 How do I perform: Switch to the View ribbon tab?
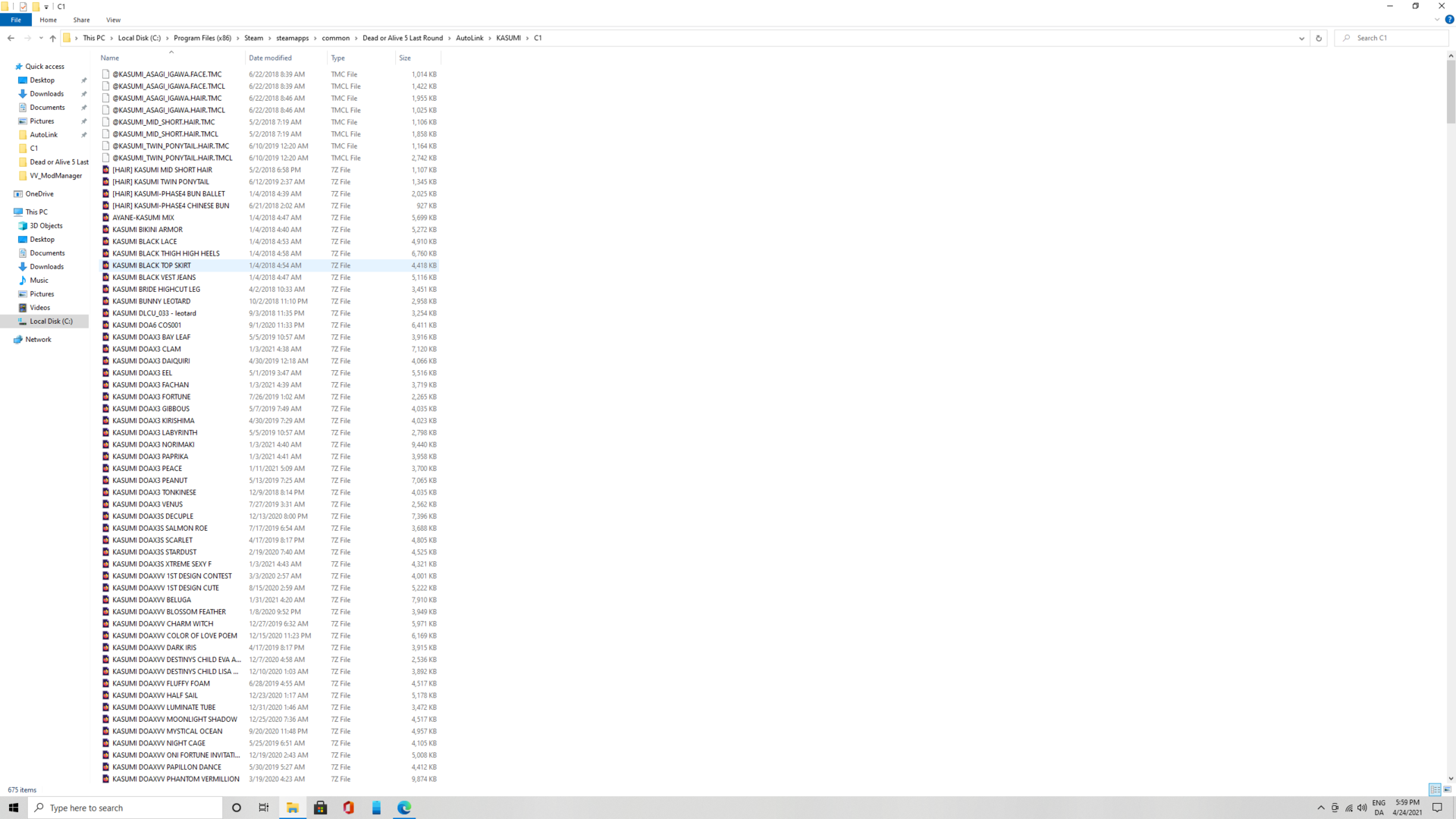(x=113, y=20)
